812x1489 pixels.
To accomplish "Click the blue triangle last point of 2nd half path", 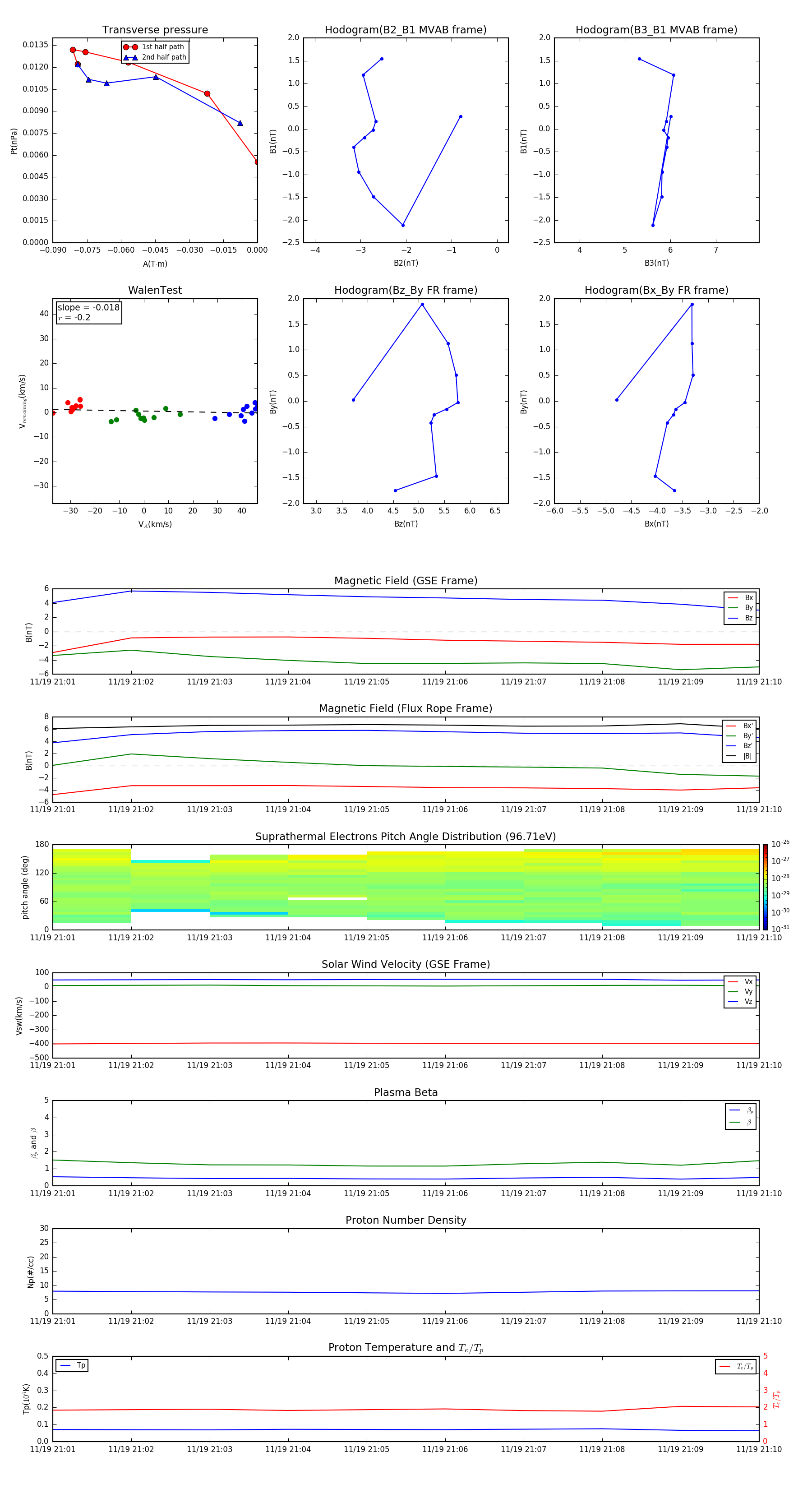I will 240,123.
